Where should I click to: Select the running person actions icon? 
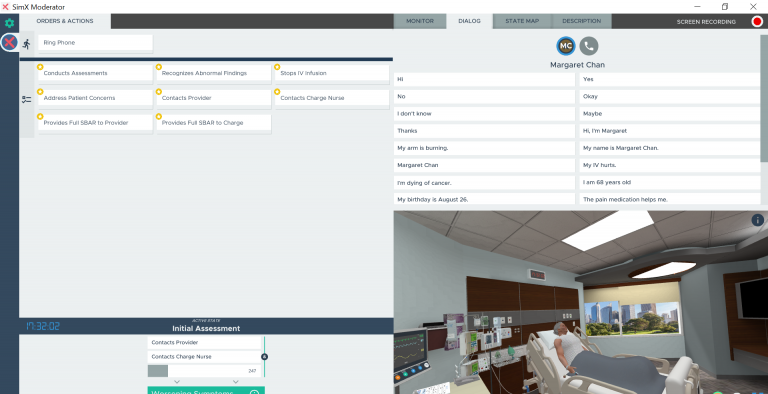[26, 44]
